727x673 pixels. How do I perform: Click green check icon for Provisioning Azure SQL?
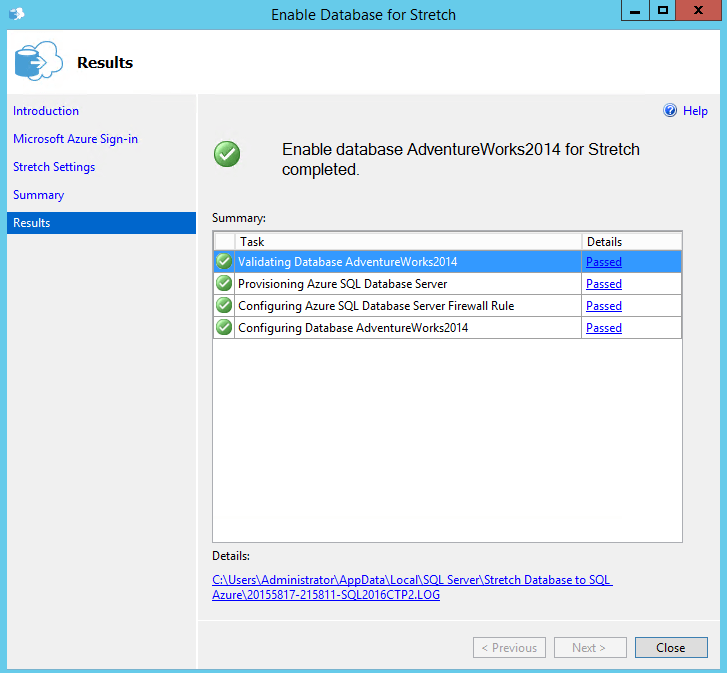pos(224,284)
